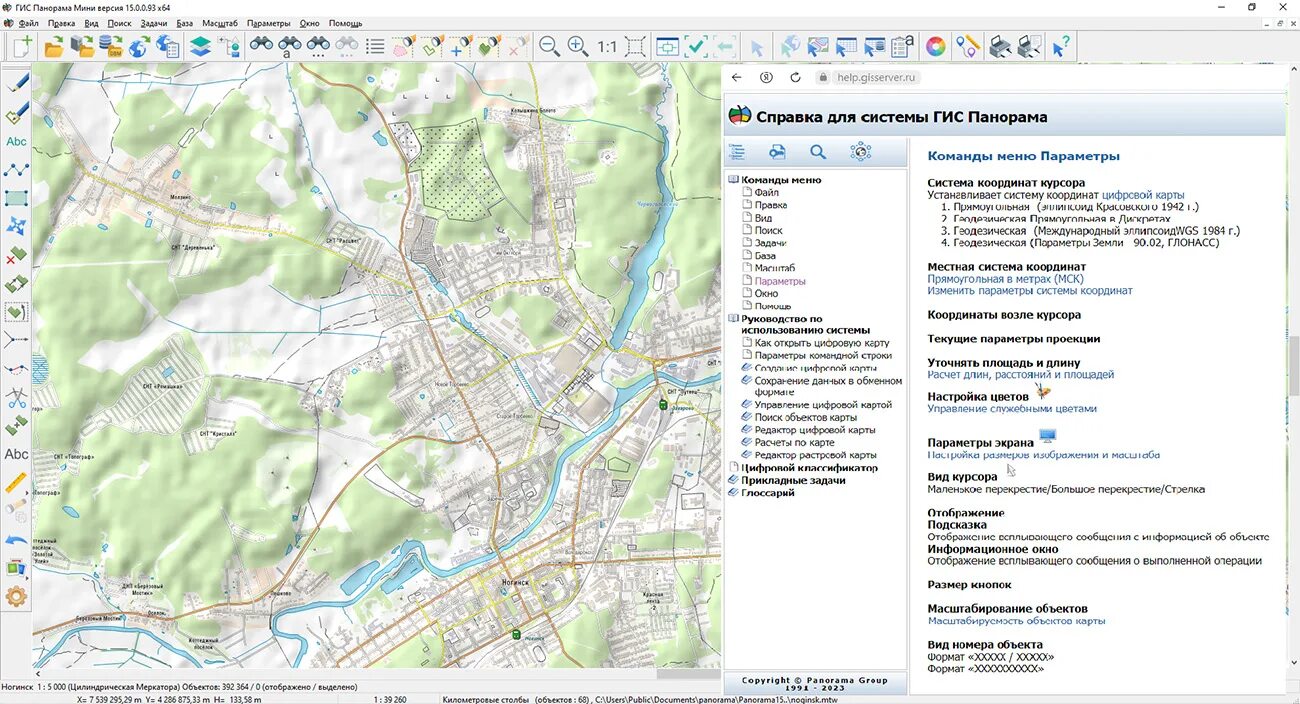Open the object list icon
The width and height of the screenshot is (1300, 704).
(x=376, y=46)
